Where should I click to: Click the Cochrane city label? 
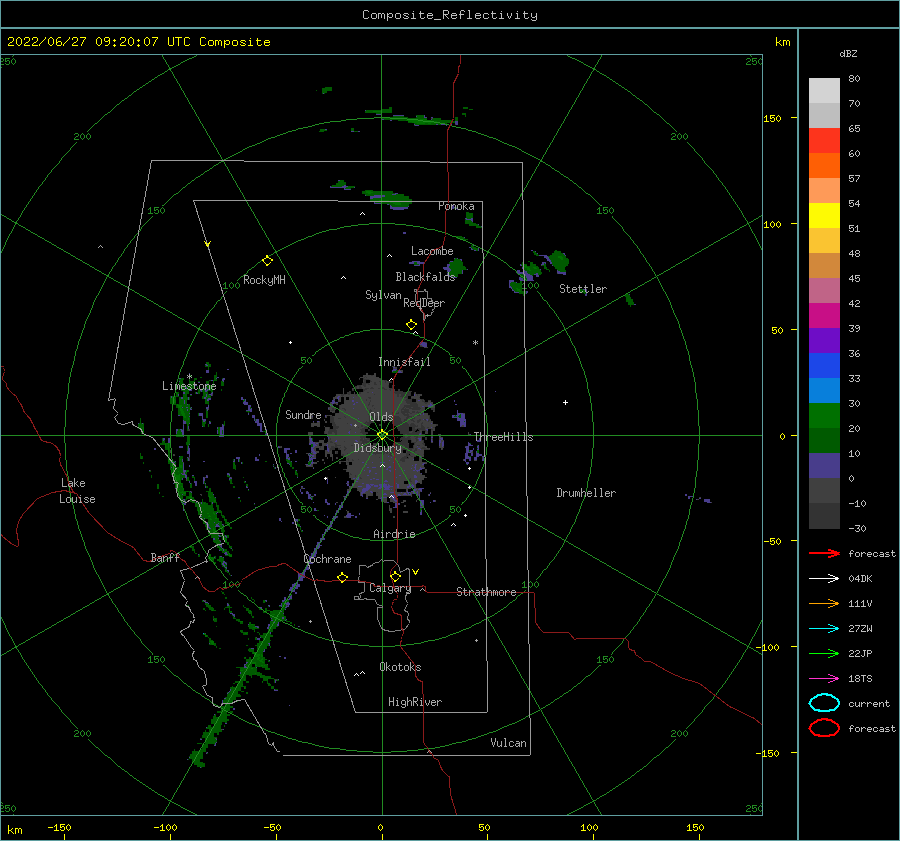tap(327, 559)
